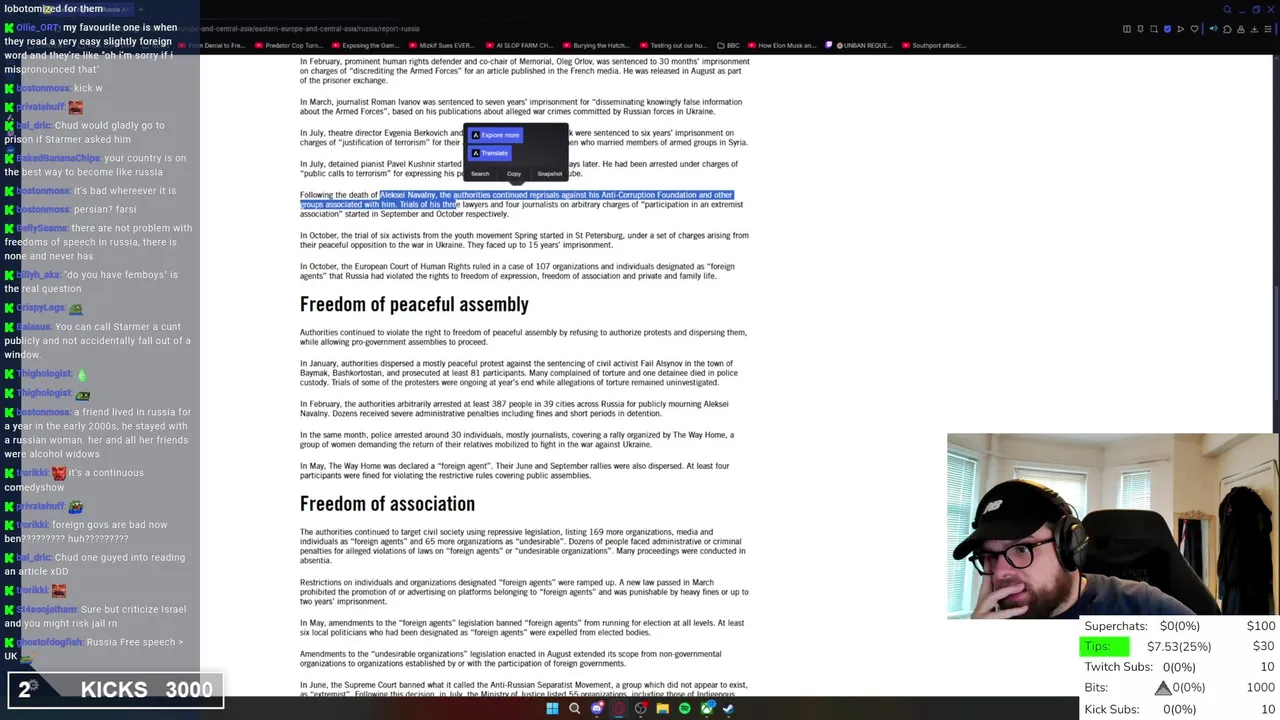Open the 'How Elon Musk an...' bookmark
Viewport: 1280px width, 720px height.
point(782,46)
